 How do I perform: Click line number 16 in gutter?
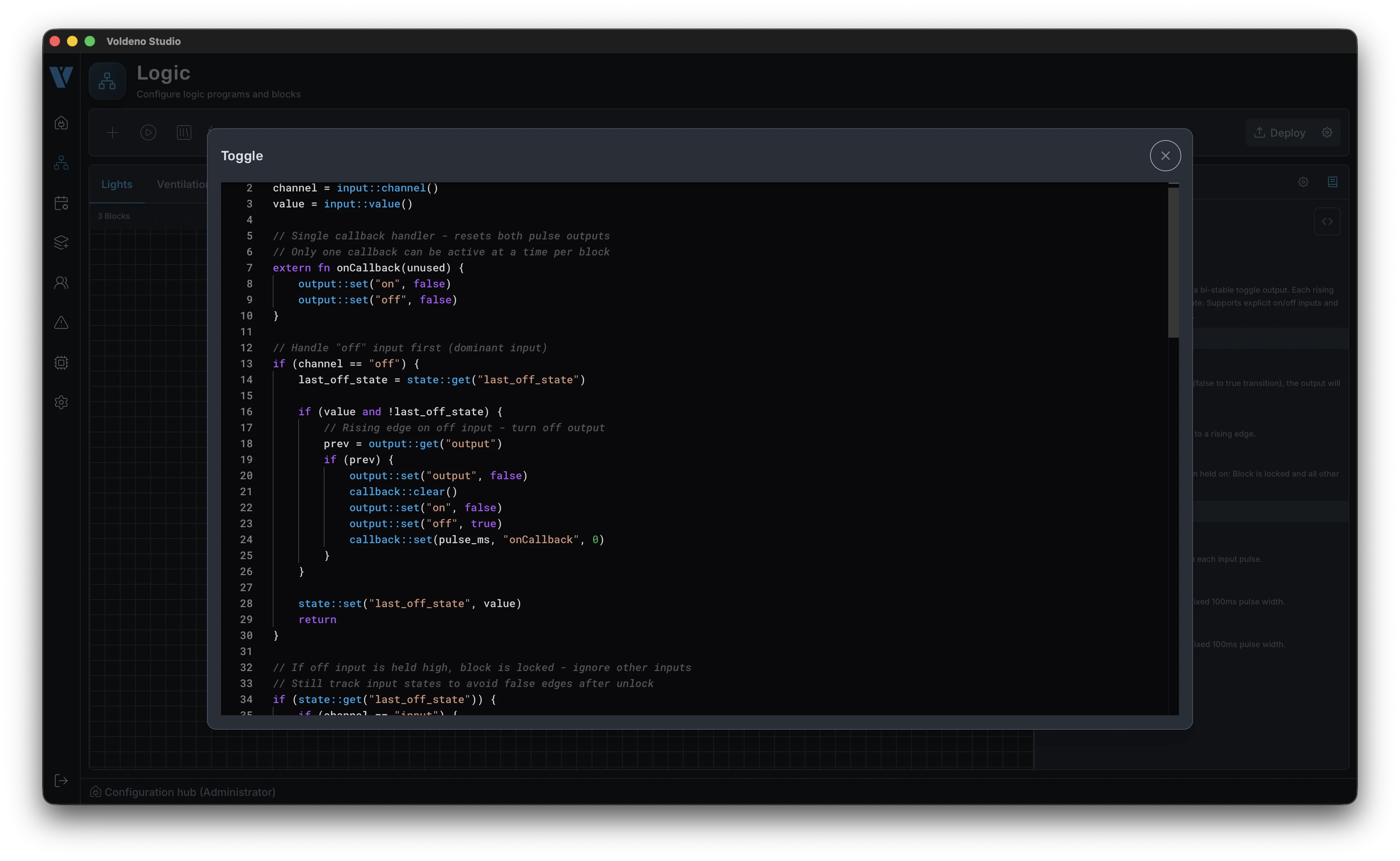[246, 411]
